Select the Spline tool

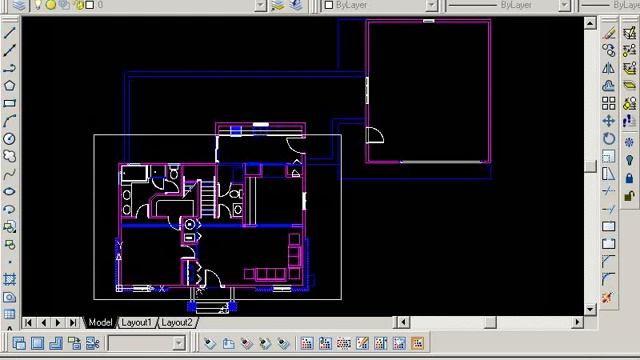click(x=9, y=174)
